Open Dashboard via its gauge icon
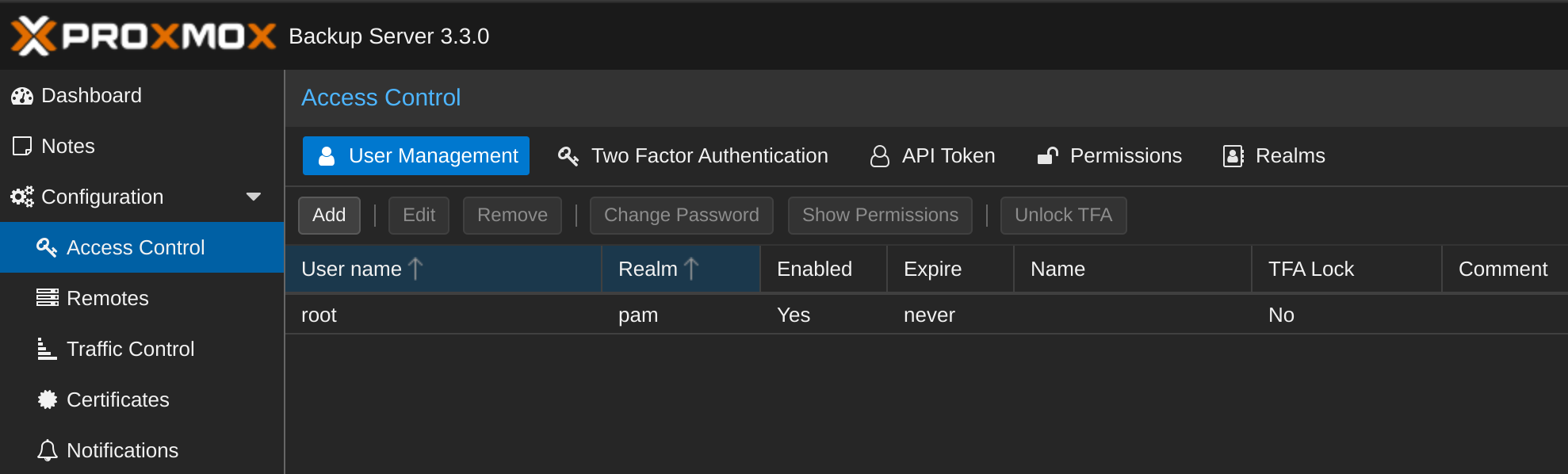The height and width of the screenshot is (474, 1568). (x=22, y=96)
